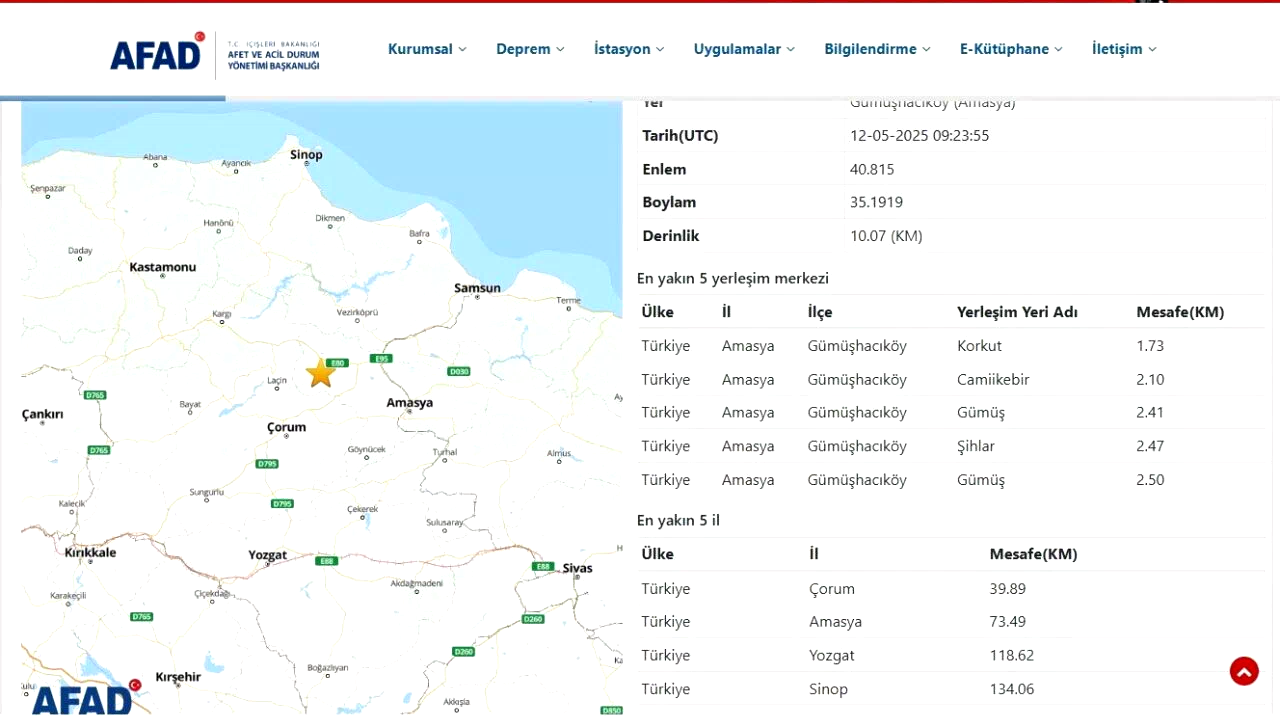
Task: Click Amasya city label on map
Action: [410, 402]
